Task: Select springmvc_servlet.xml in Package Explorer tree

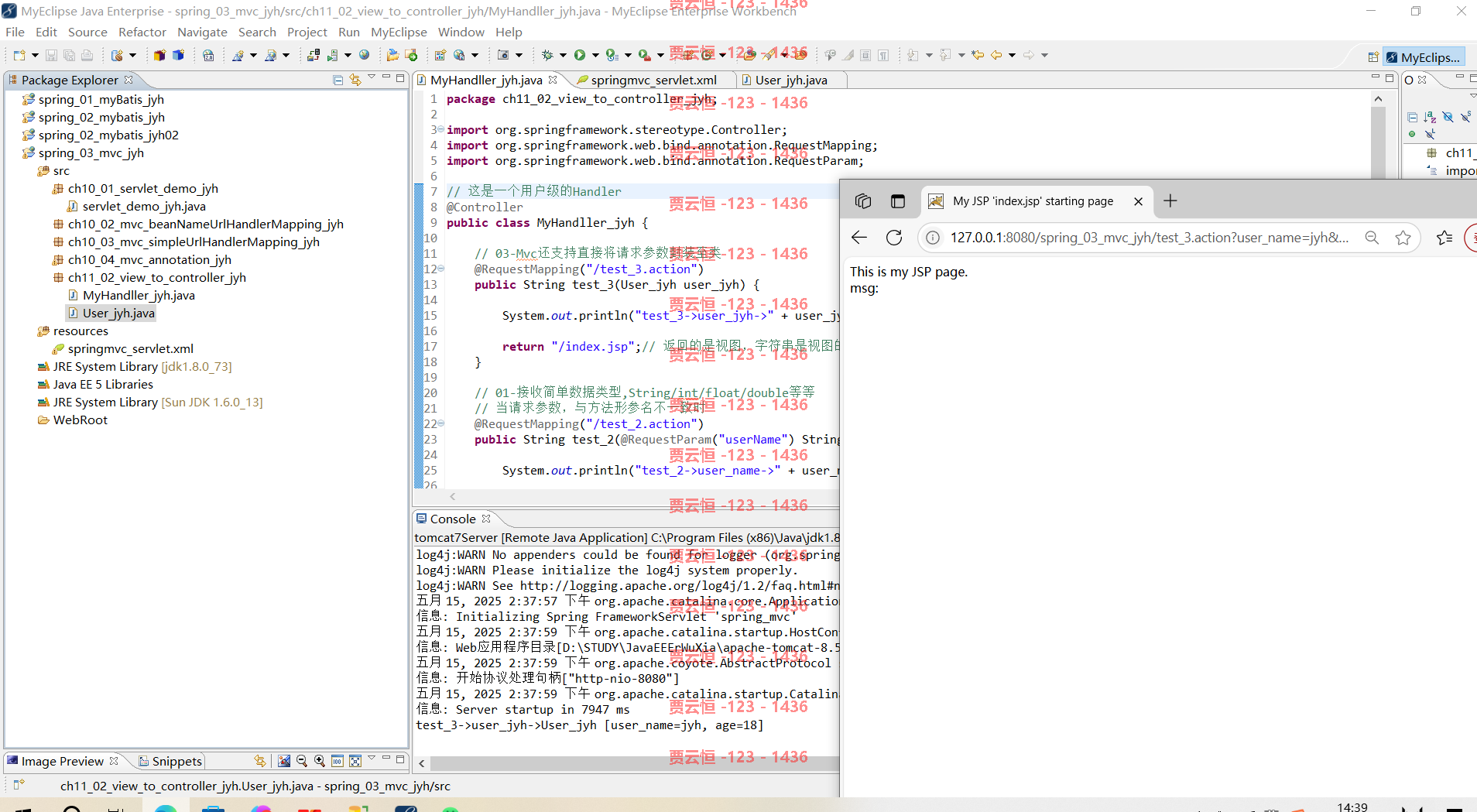Action: tap(130, 348)
